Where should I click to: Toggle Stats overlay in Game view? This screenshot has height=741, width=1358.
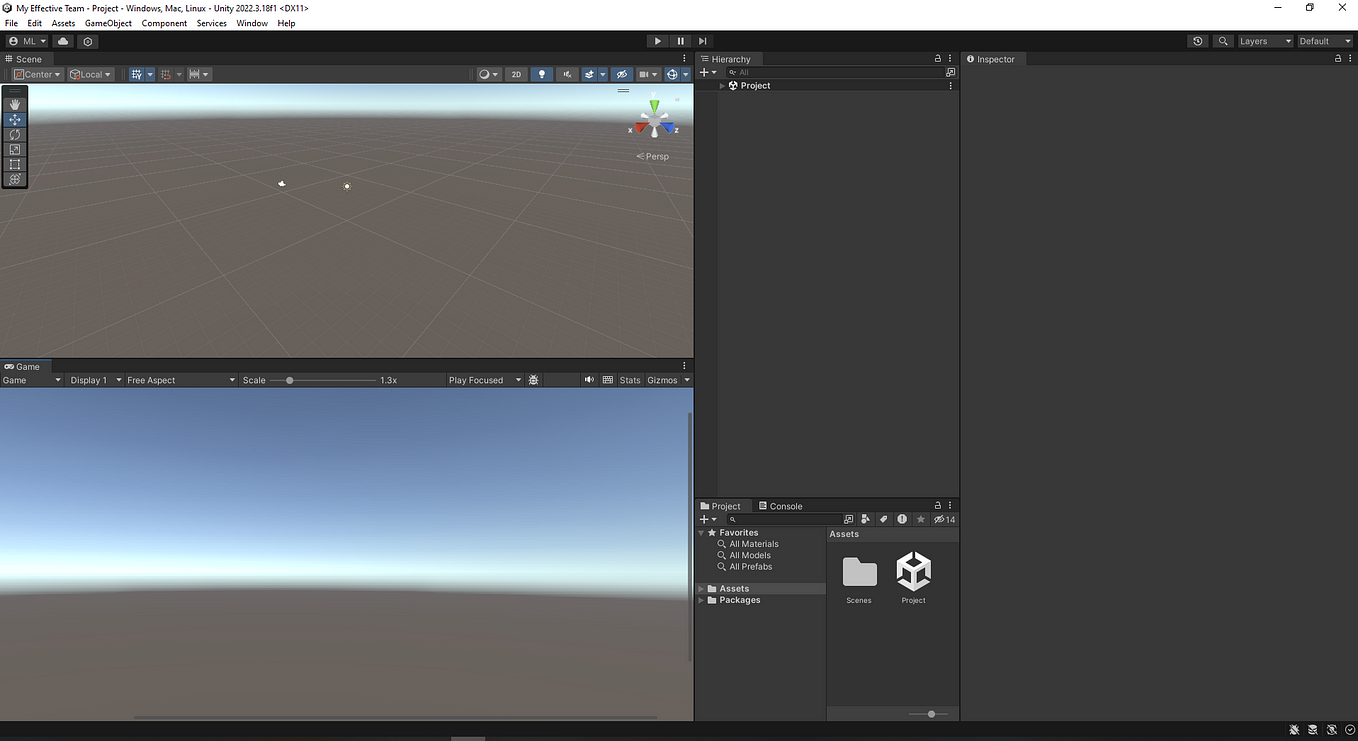pos(630,380)
